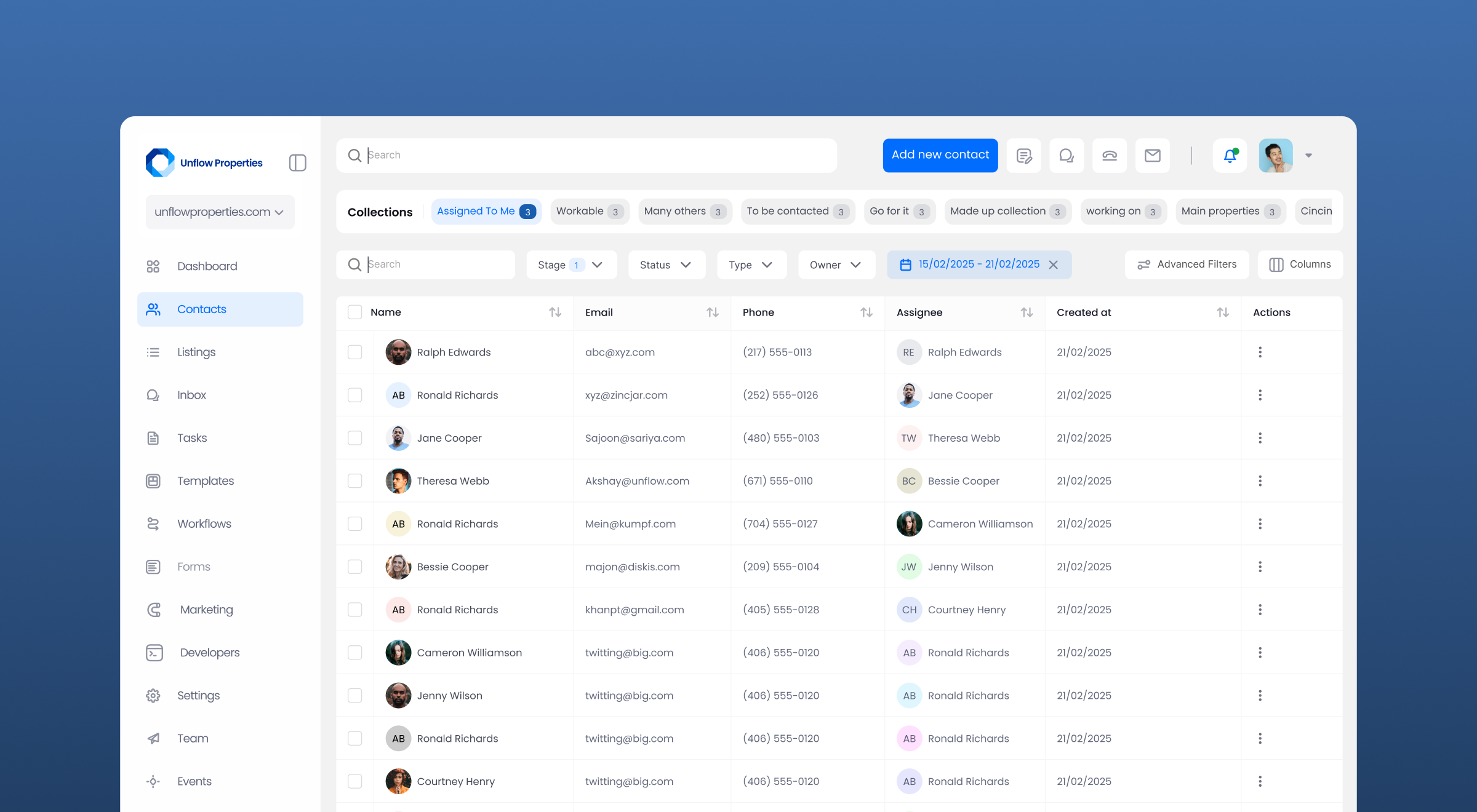The image size is (1477, 812).
Task: Select the Go for it collection
Action: coord(899,212)
